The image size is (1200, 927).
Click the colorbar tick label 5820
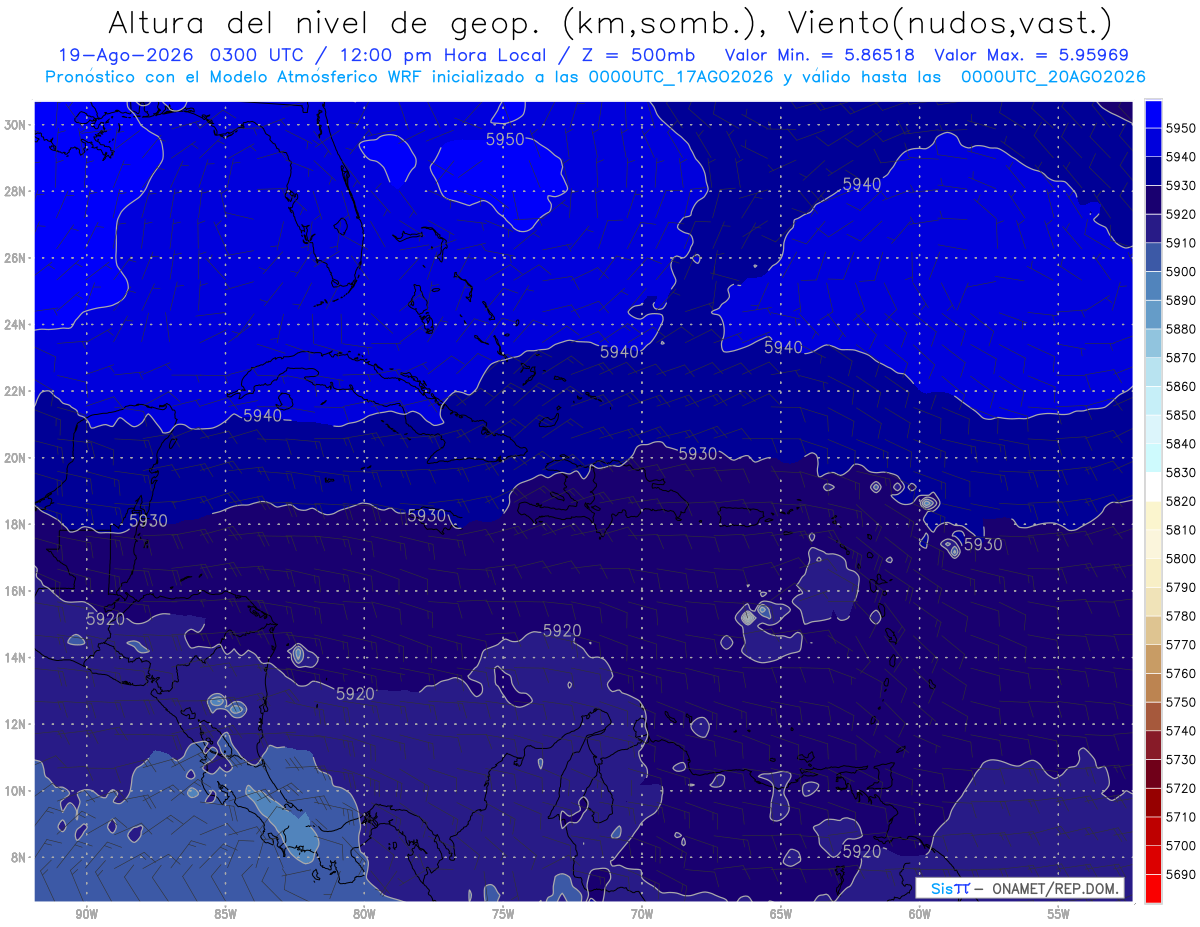1181,501
